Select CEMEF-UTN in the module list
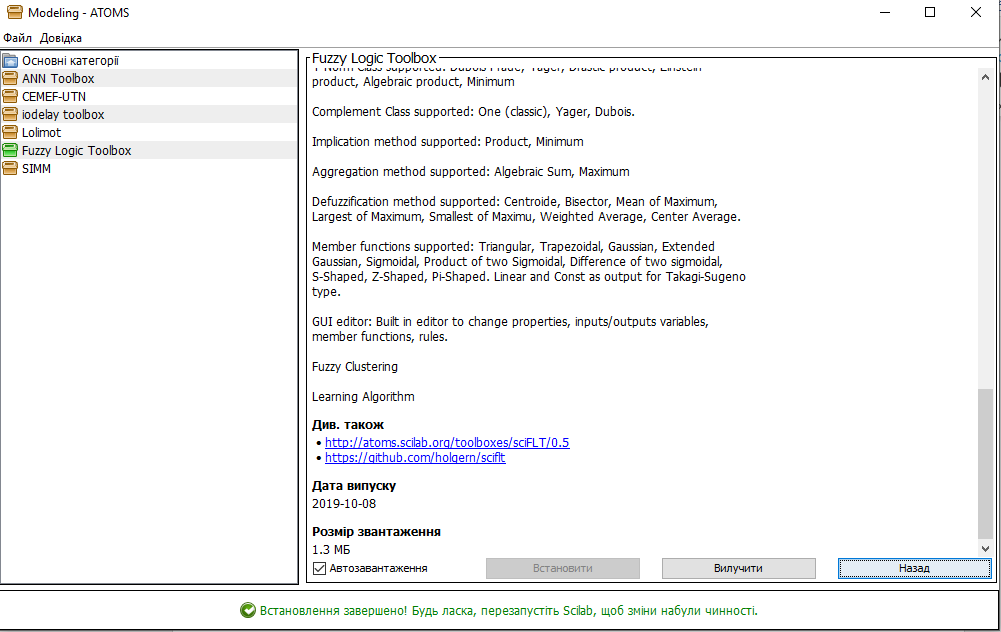Image resolution: width=1001 pixels, height=632 pixels. (149, 96)
